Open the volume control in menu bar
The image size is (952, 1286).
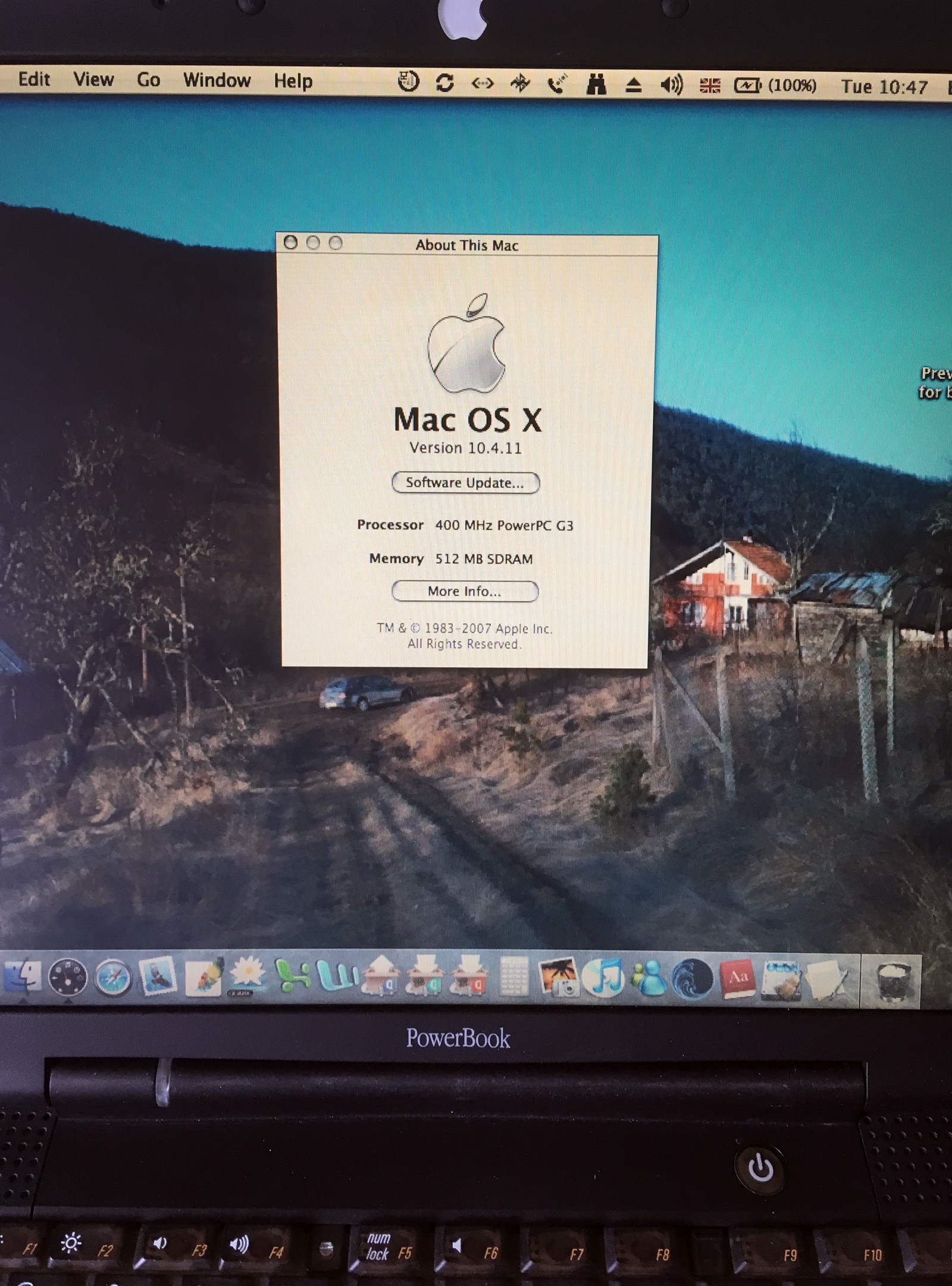671,86
